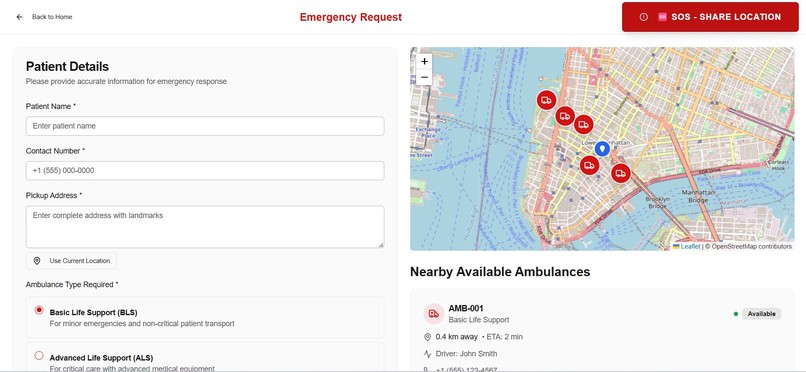
Task: Click the Emergency Request heading
Action: (351, 17)
